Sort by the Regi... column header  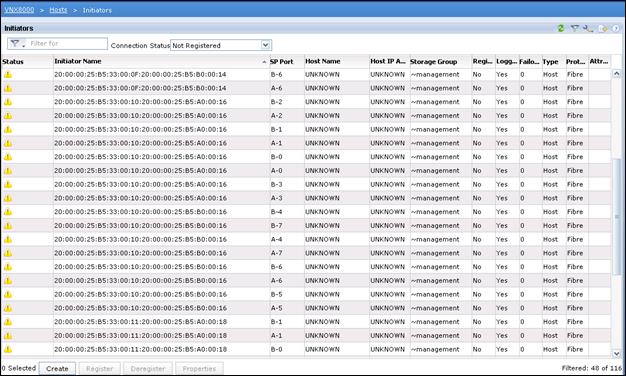(x=483, y=61)
